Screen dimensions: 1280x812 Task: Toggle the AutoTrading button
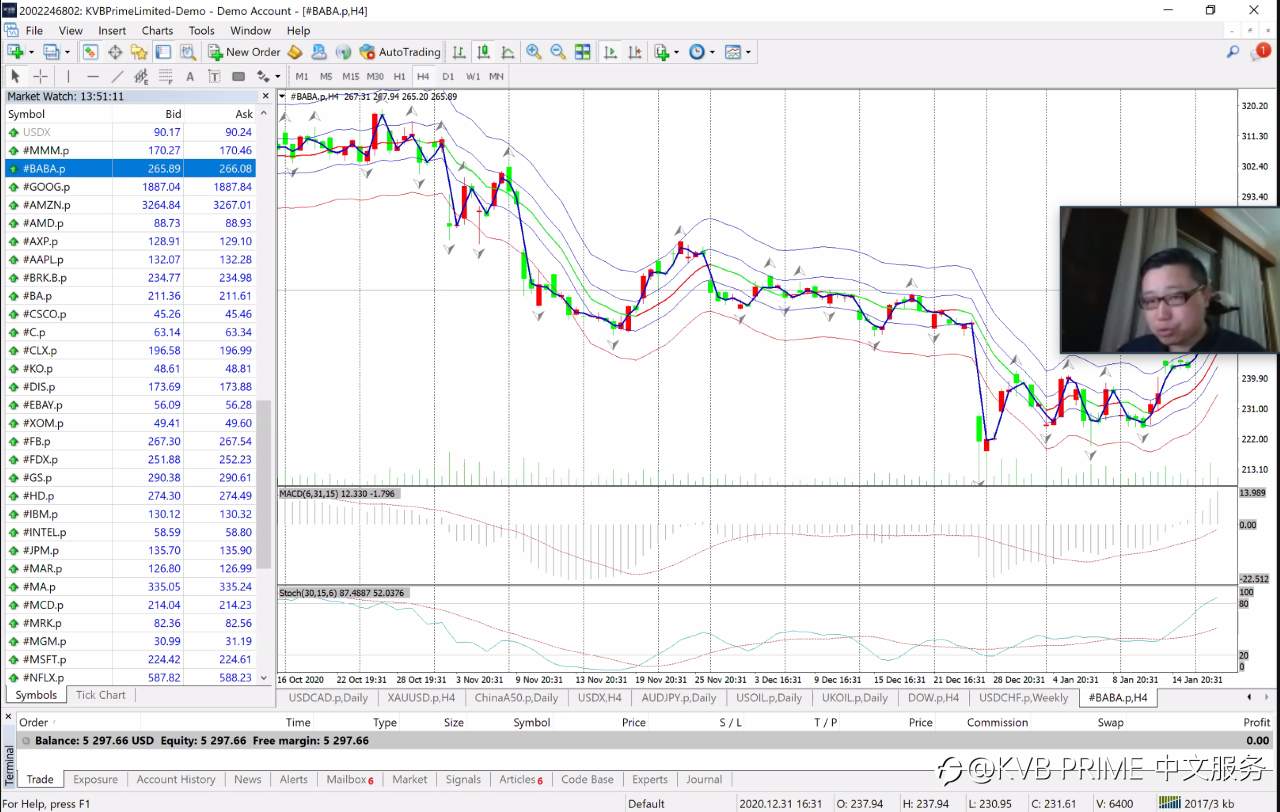pos(399,51)
